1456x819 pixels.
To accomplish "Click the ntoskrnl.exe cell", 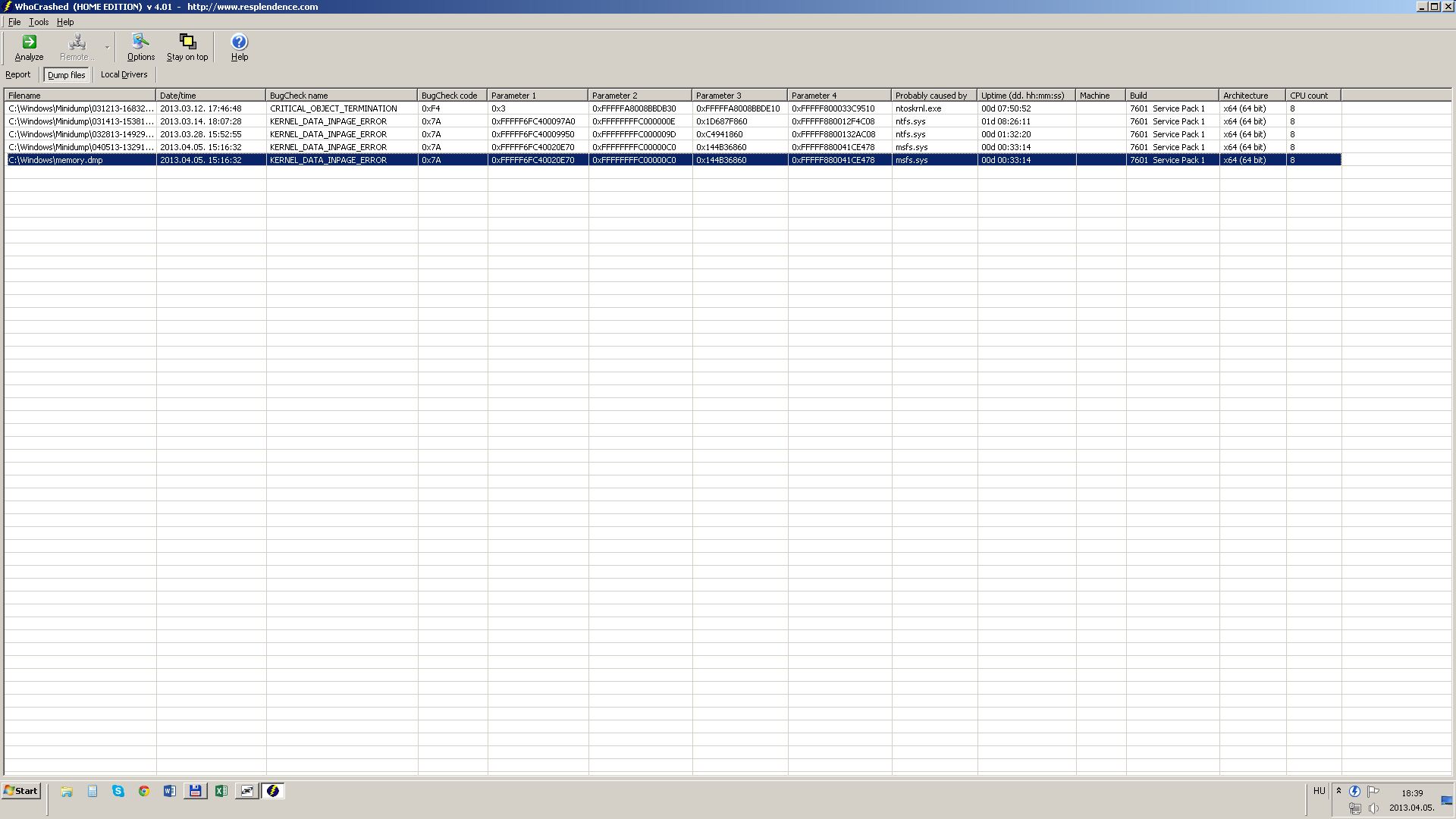I will tap(934, 108).
